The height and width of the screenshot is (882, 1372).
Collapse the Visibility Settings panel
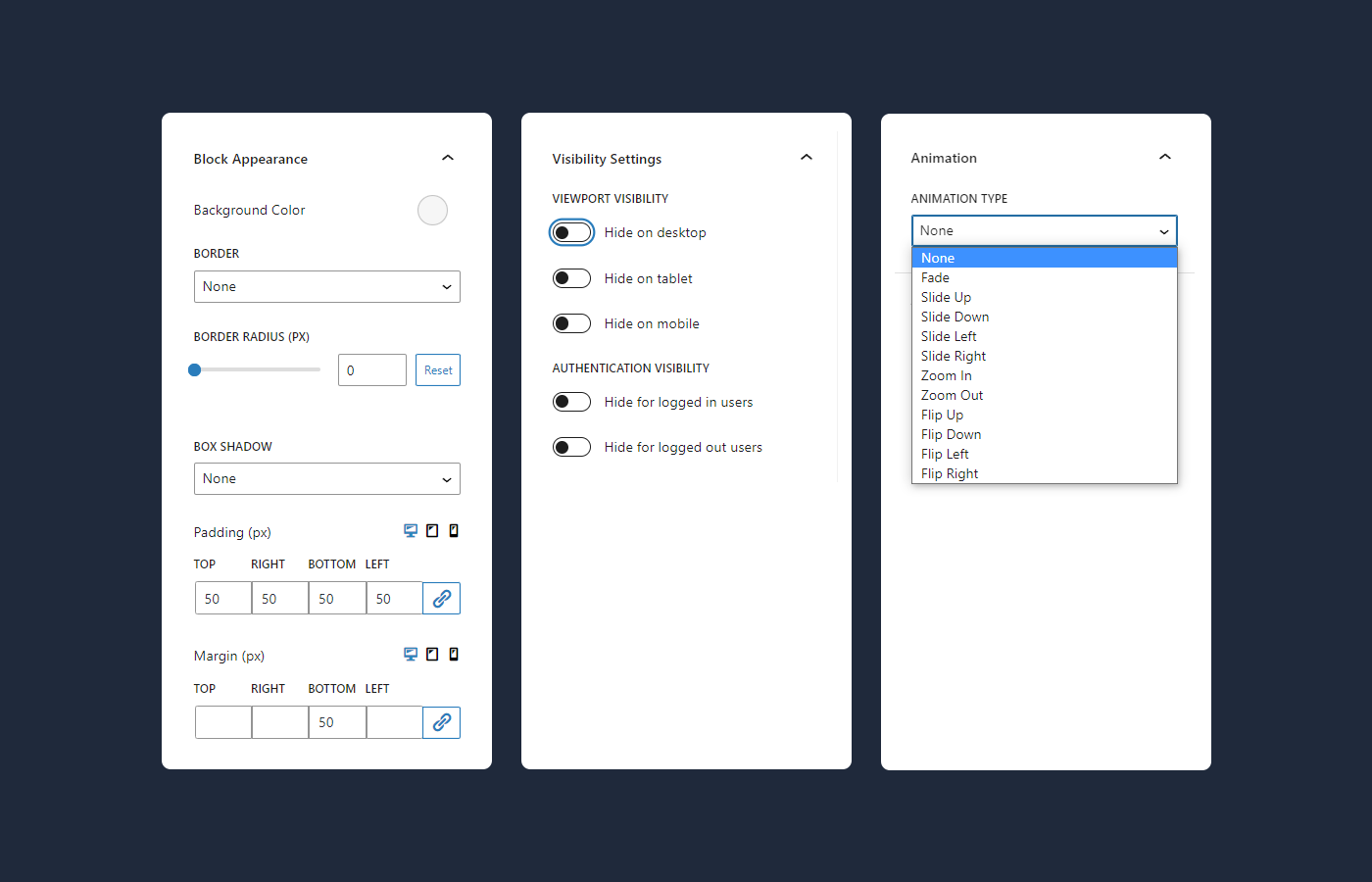click(x=807, y=157)
